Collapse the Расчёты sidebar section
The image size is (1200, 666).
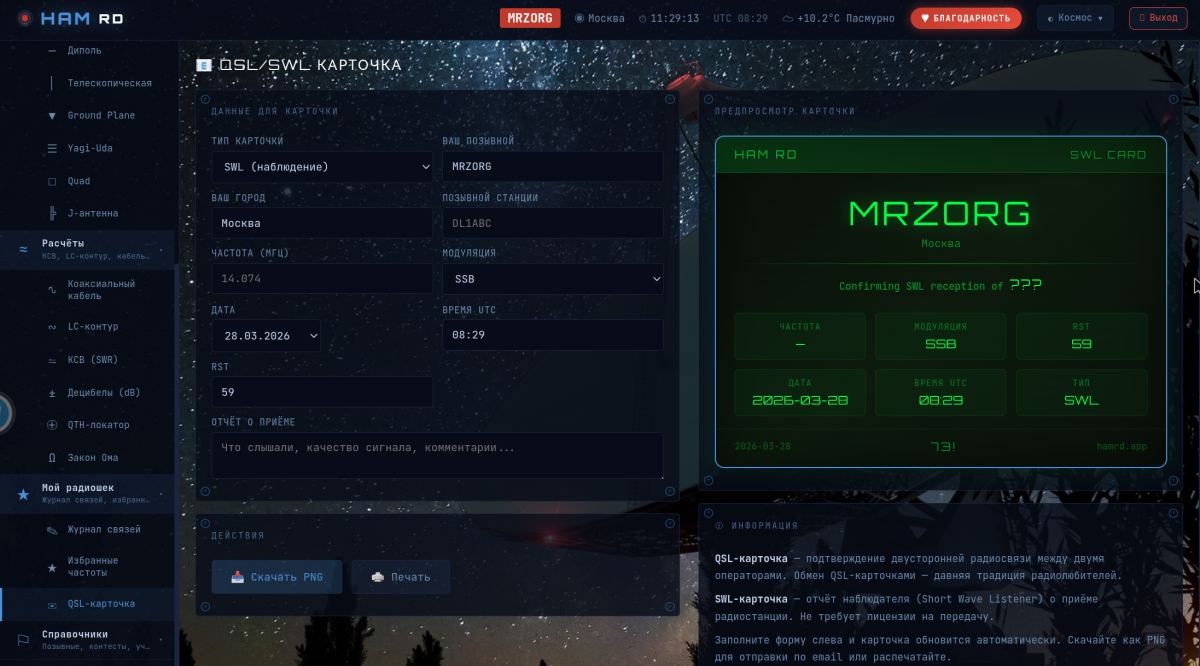point(87,249)
